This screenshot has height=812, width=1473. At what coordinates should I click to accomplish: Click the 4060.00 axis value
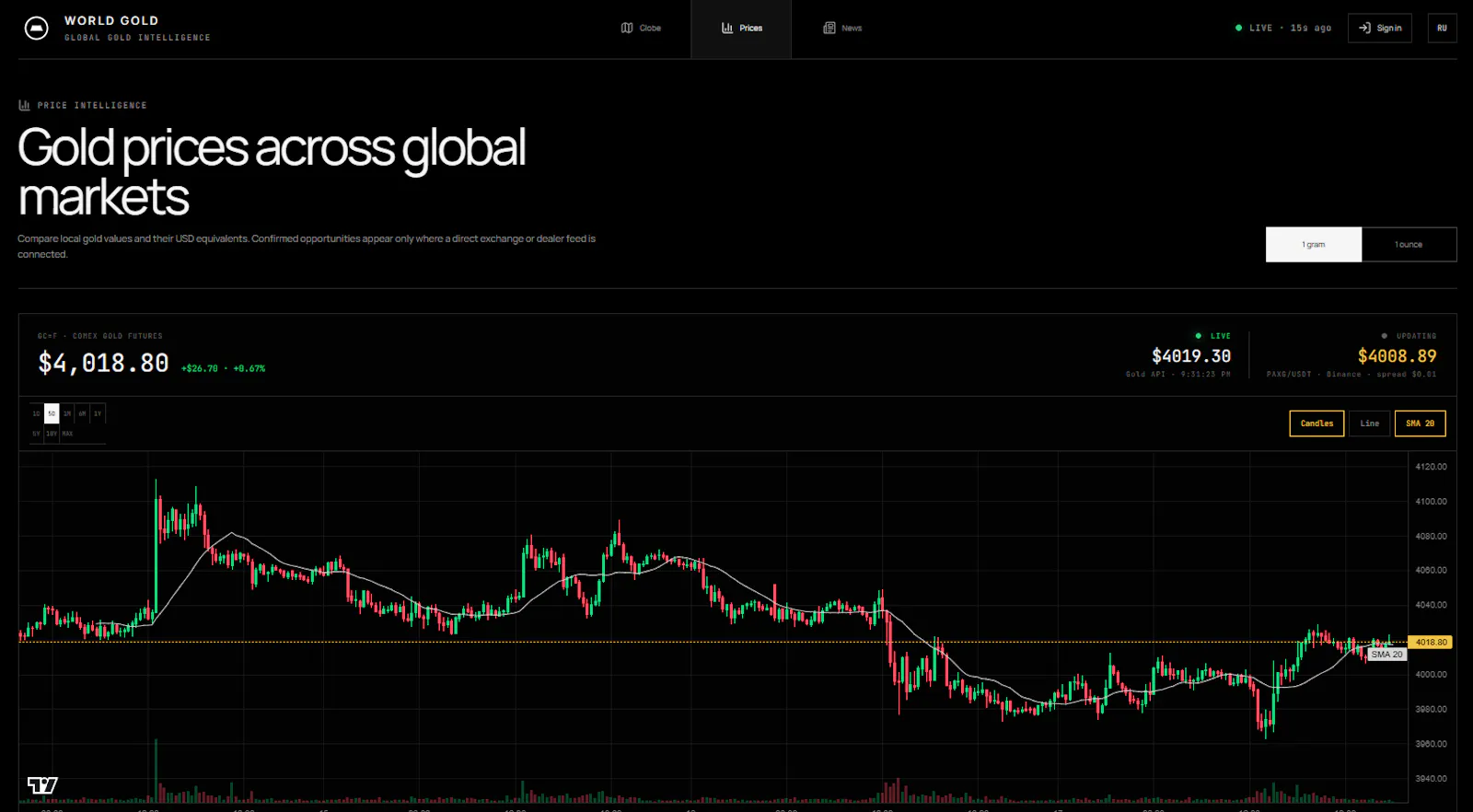tap(1431, 571)
